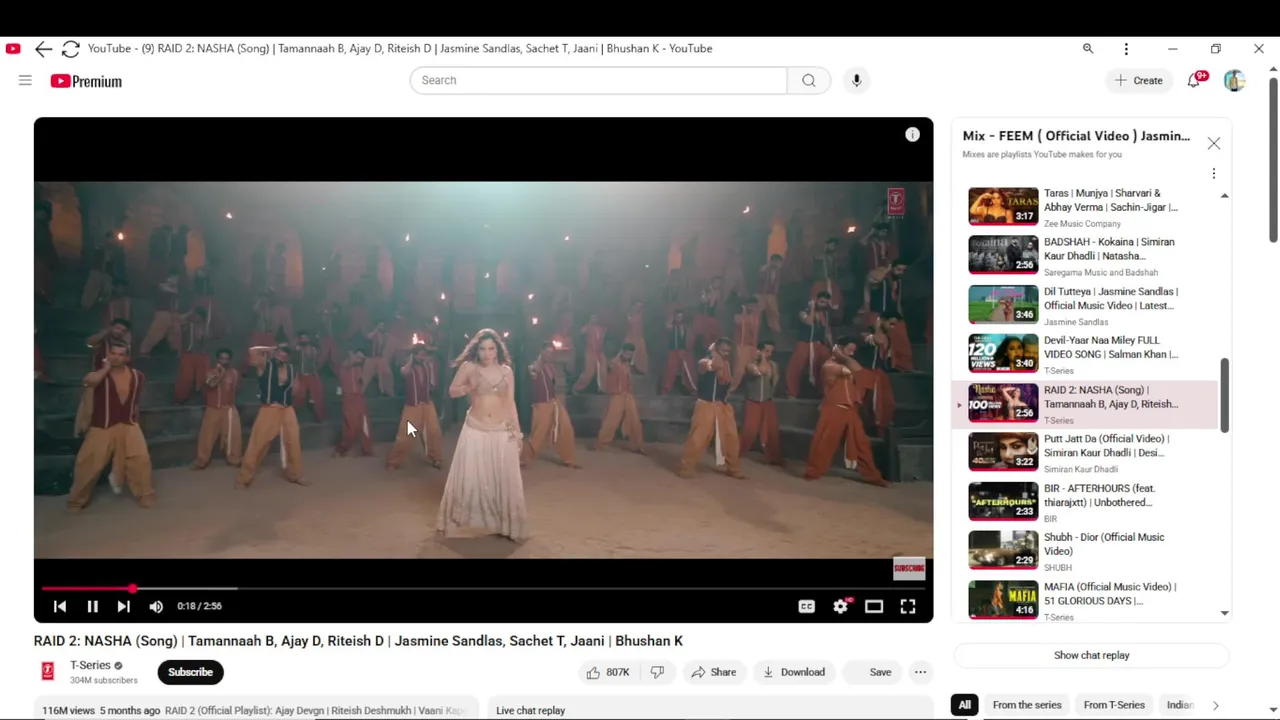Share the video

pos(714,672)
